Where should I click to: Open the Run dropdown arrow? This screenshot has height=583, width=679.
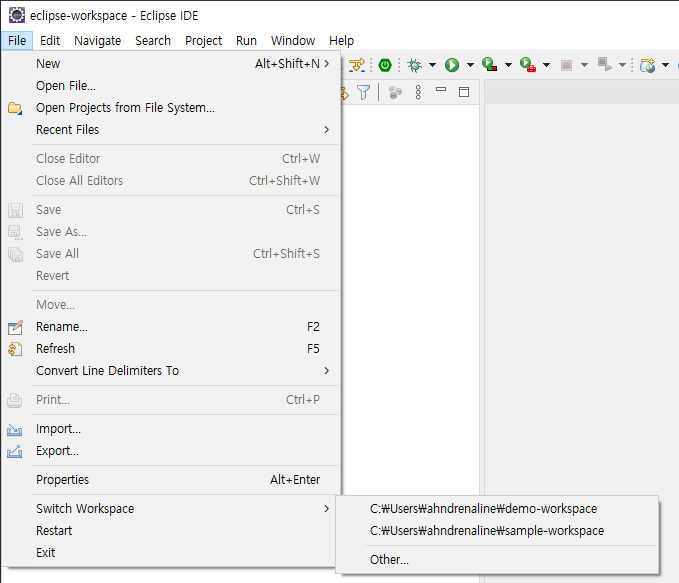pos(470,65)
